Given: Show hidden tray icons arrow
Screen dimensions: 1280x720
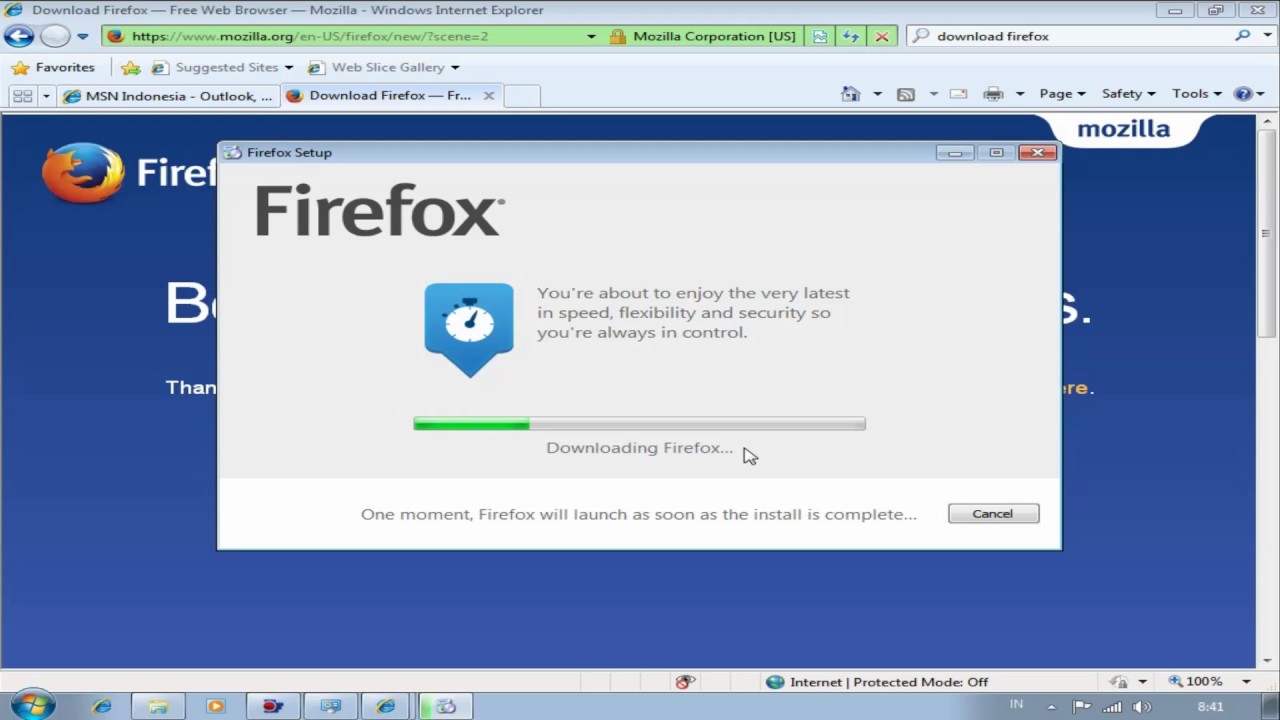Looking at the screenshot, I should point(1051,707).
